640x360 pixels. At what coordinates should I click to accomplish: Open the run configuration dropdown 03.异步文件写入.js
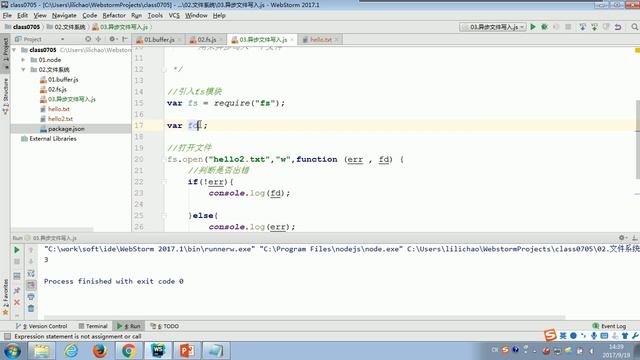pyautogui.click(x=493, y=27)
